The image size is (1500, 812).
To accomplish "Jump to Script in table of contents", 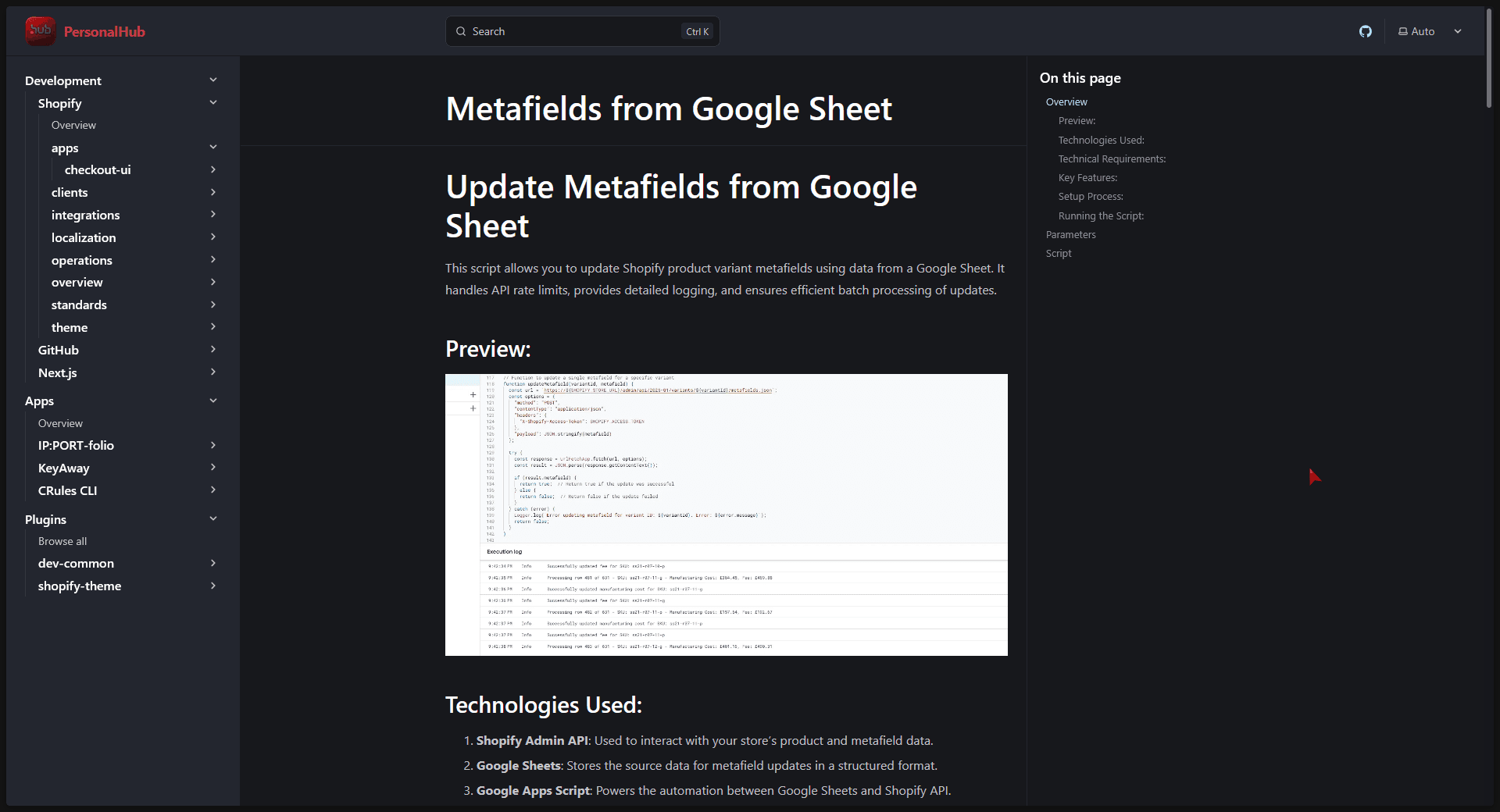I will 1059,254.
